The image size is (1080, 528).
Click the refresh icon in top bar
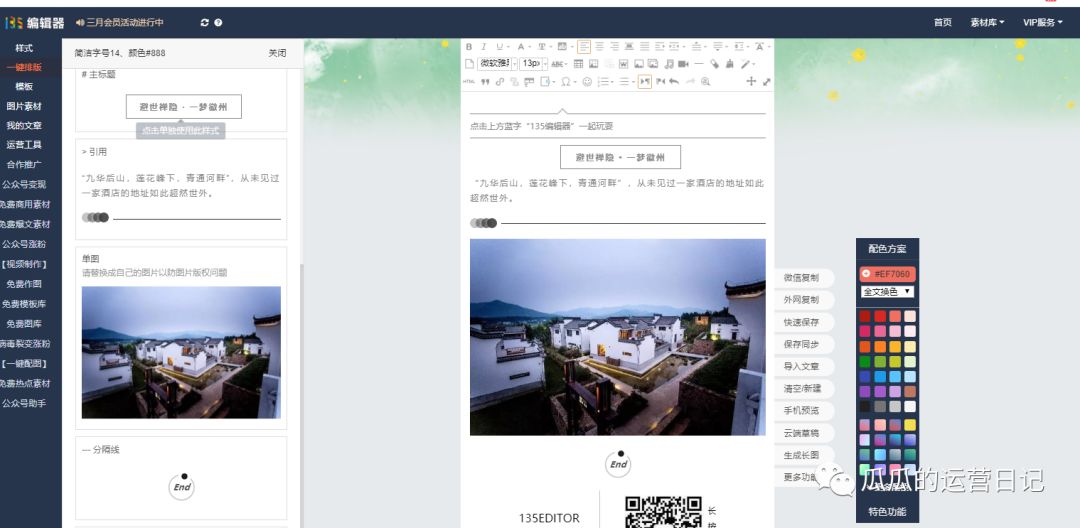(x=205, y=23)
